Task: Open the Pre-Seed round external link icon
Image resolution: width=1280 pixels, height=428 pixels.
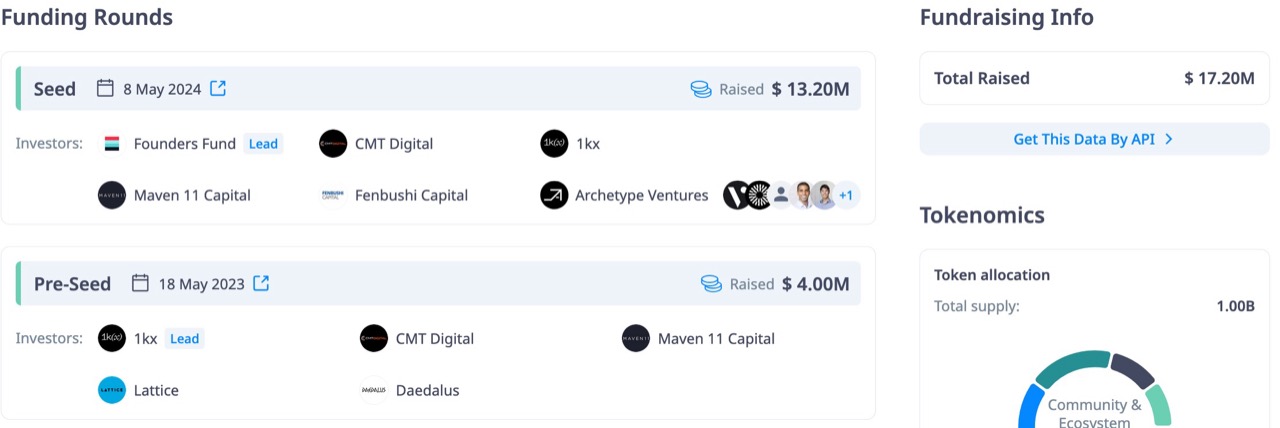Action: point(261,283)
